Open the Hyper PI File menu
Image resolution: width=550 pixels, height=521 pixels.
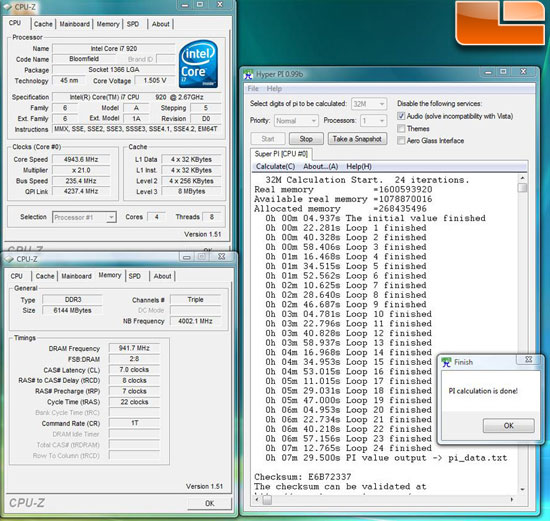pos(253,88)
